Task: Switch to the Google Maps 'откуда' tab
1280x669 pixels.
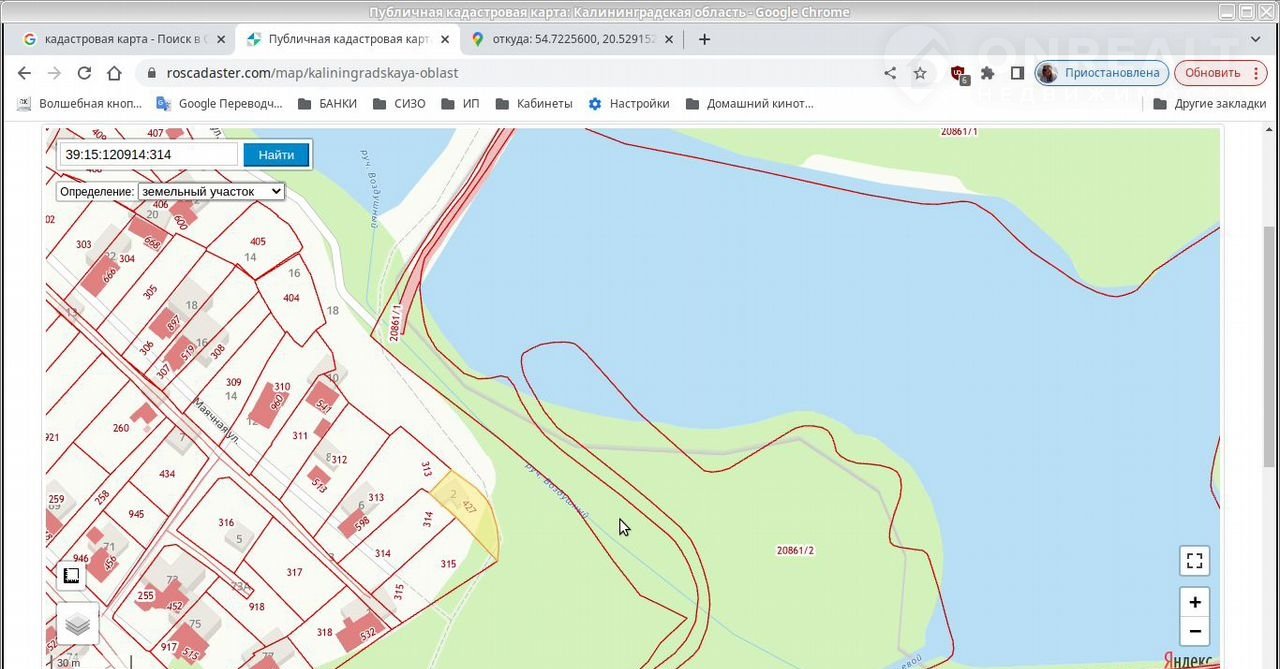Action: [x=564, y=39]
